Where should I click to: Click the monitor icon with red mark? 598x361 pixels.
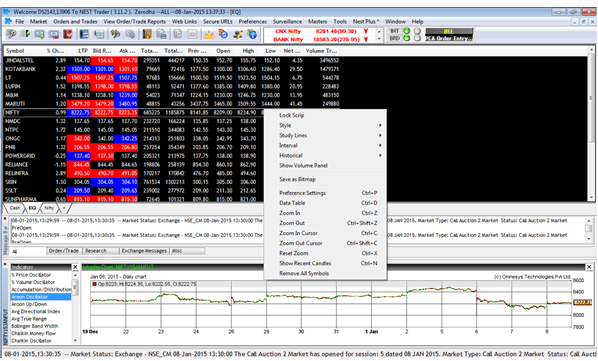click(54, 34)
